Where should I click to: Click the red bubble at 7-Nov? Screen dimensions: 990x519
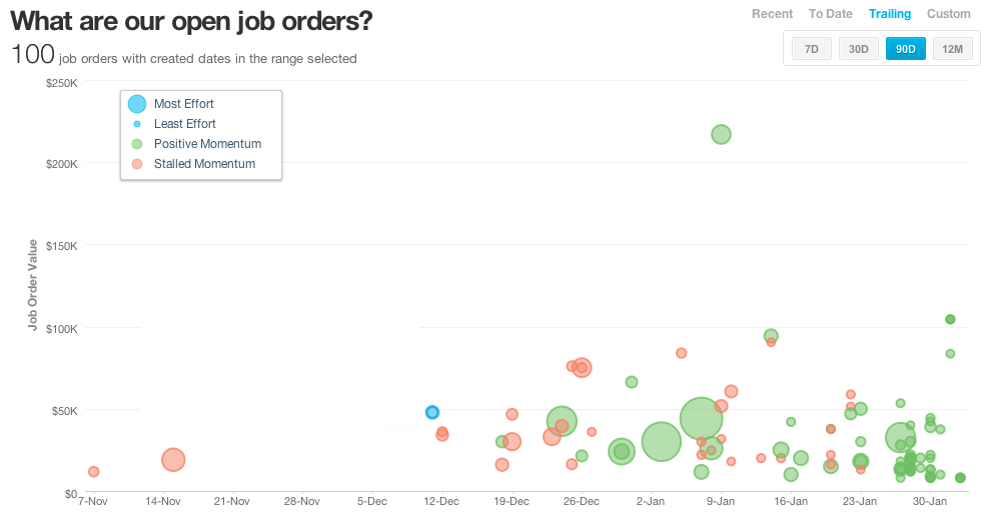click(93, 471)
